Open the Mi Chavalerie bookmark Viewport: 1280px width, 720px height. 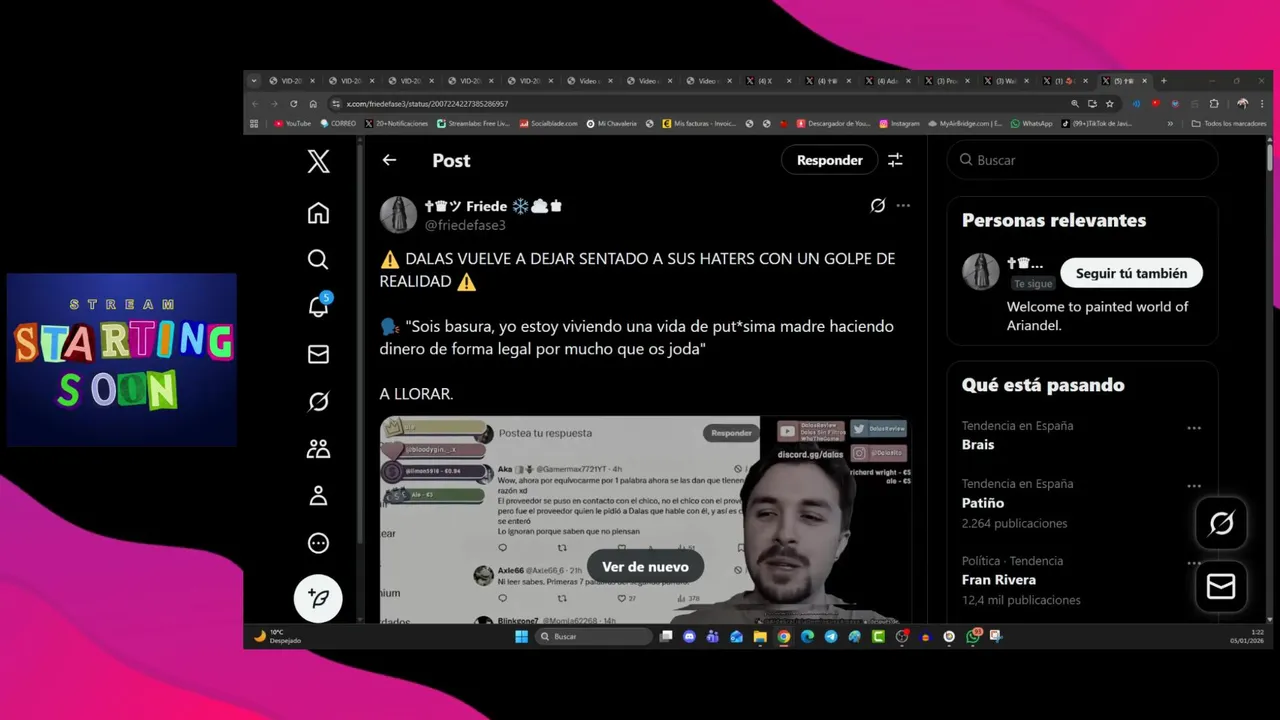pos(611,124)
